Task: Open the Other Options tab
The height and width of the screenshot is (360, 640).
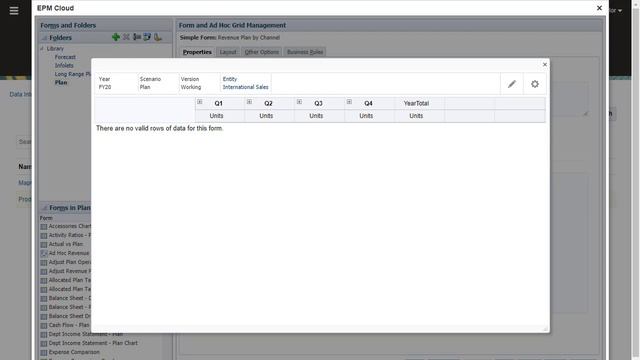Action: coord(262,52)
